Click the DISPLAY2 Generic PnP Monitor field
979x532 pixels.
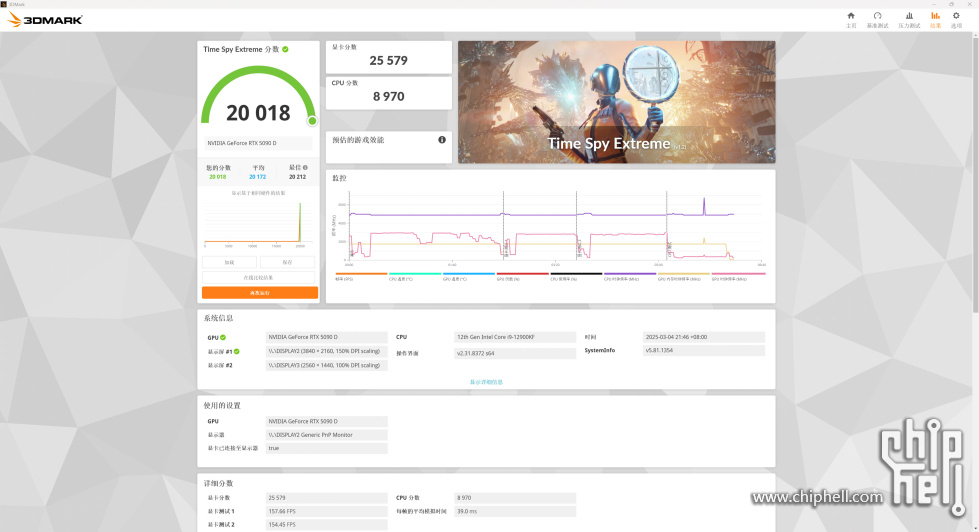(327, 435)
